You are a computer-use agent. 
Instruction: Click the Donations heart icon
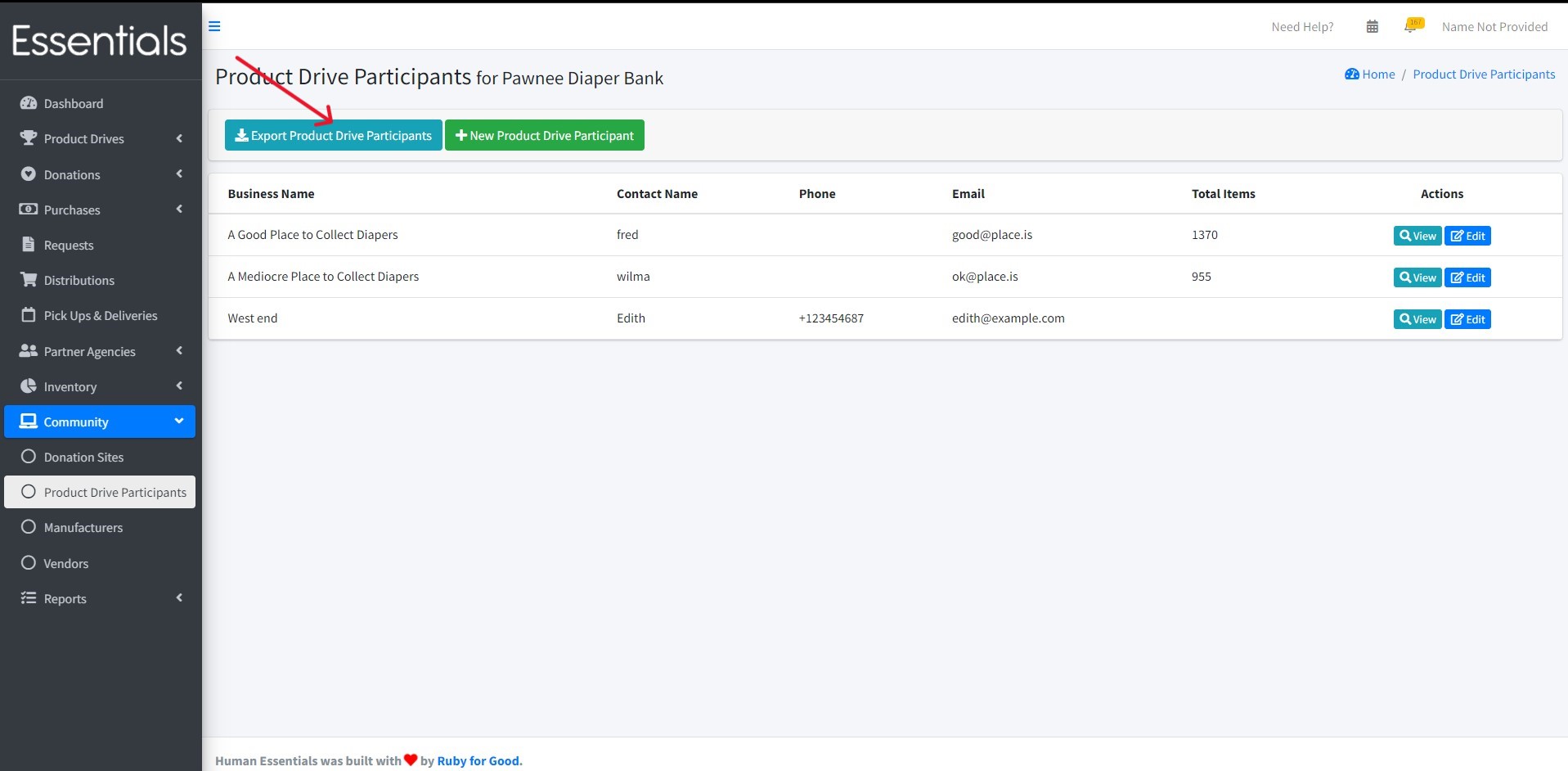[29, 174]
